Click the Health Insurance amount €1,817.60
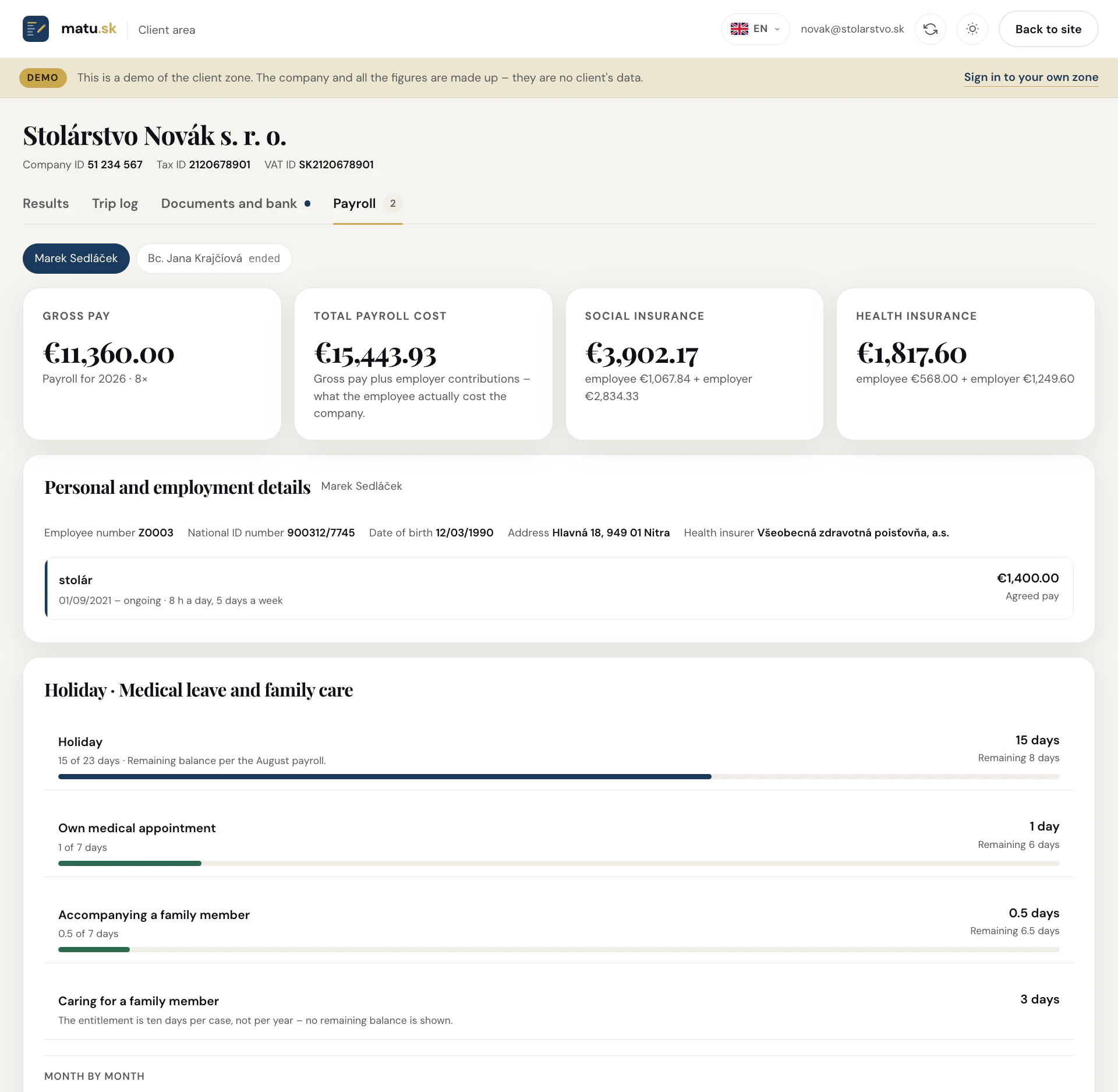Image resolution: width=1118 pixels, height=1092 pixels. (x=911, y=354)
